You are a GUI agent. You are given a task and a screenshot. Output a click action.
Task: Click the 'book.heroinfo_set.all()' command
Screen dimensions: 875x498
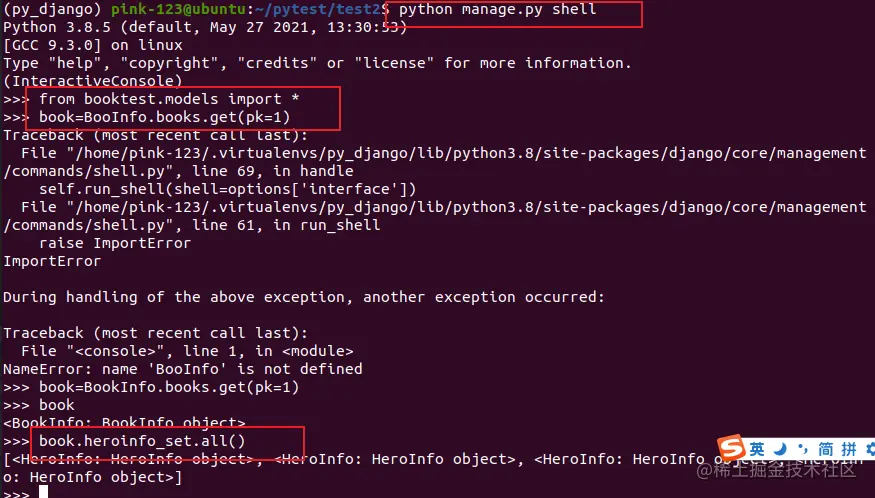tap(142, 441)
